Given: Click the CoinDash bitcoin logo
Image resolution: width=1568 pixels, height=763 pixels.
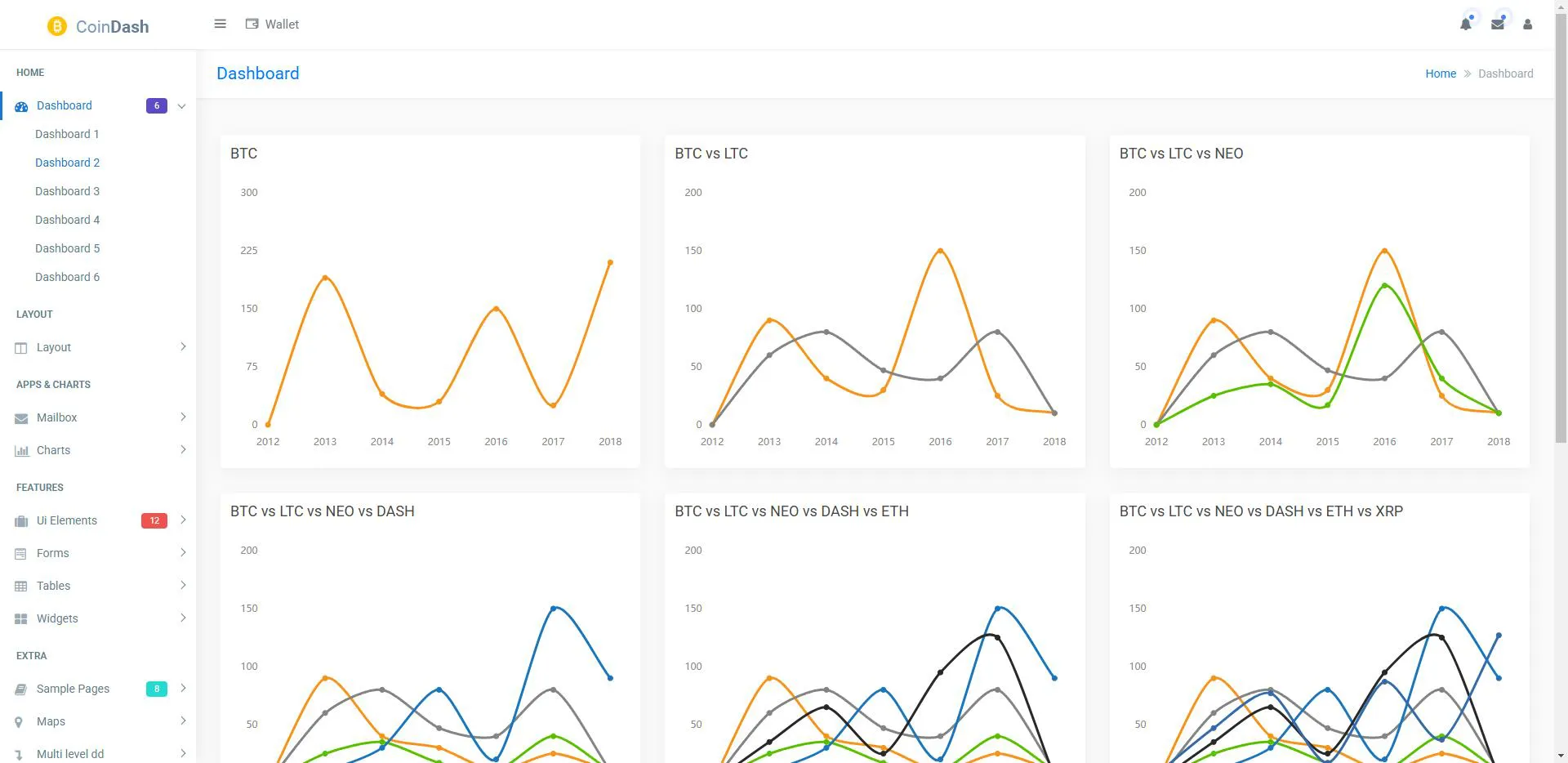Looking at the screenshot, I should (56, 26).
